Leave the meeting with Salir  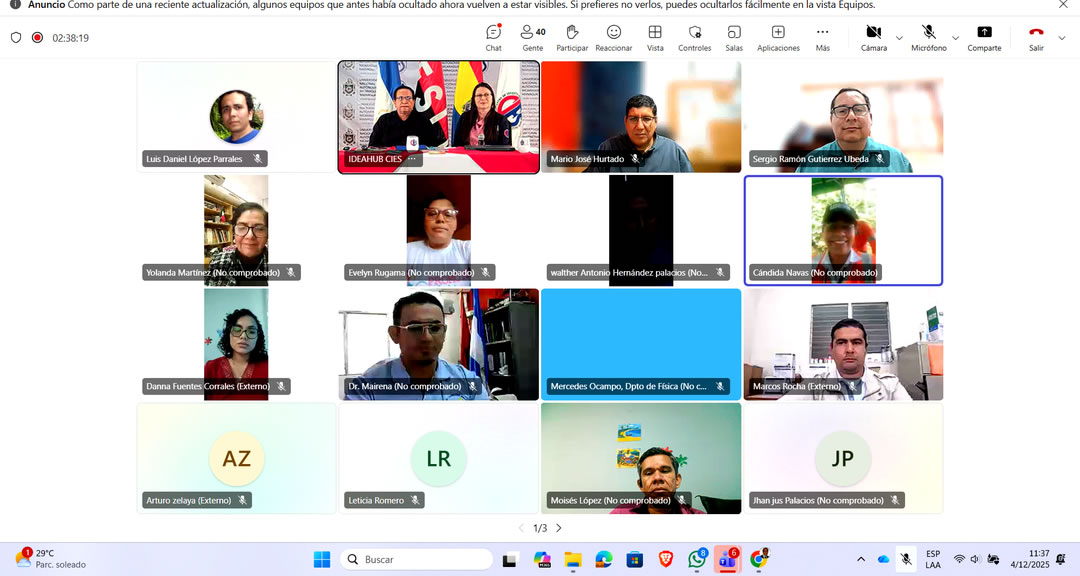point(1036,37)
